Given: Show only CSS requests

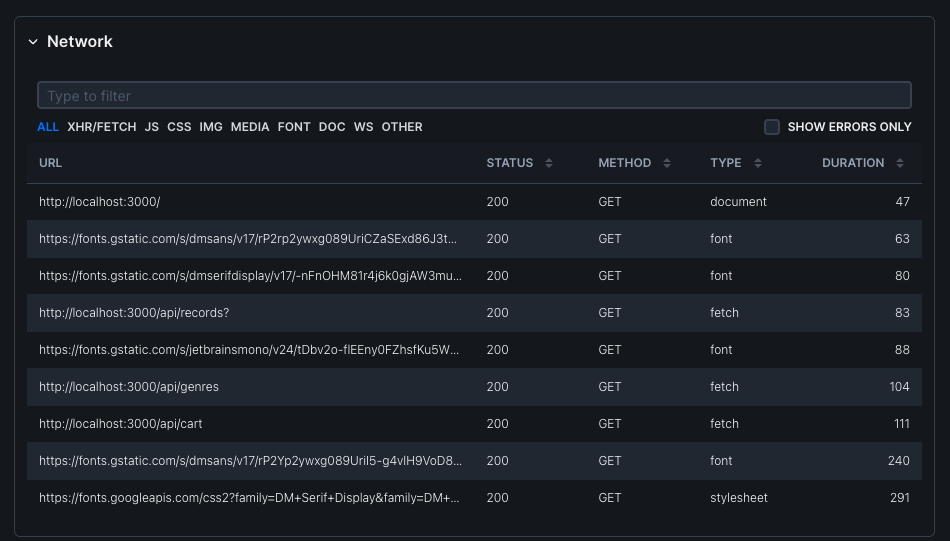Looking at the screenshot, I should coord(179,127).
